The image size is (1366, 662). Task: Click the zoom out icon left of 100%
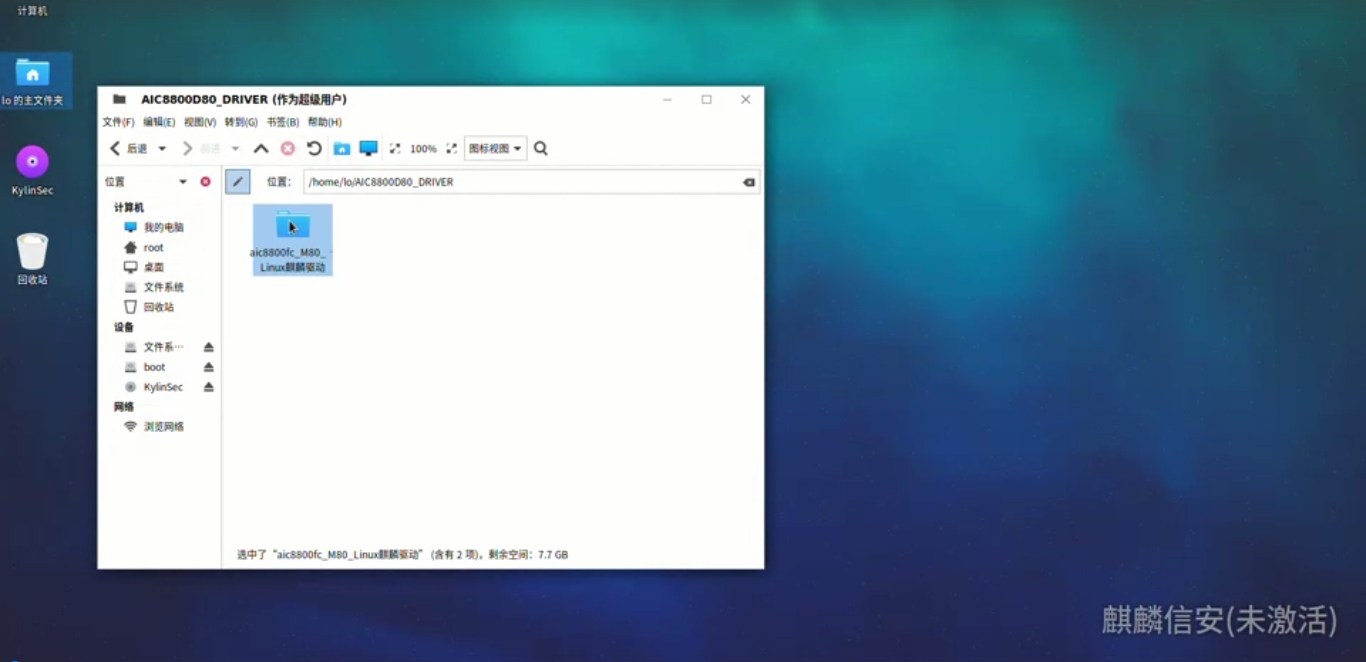click(395, 149)
